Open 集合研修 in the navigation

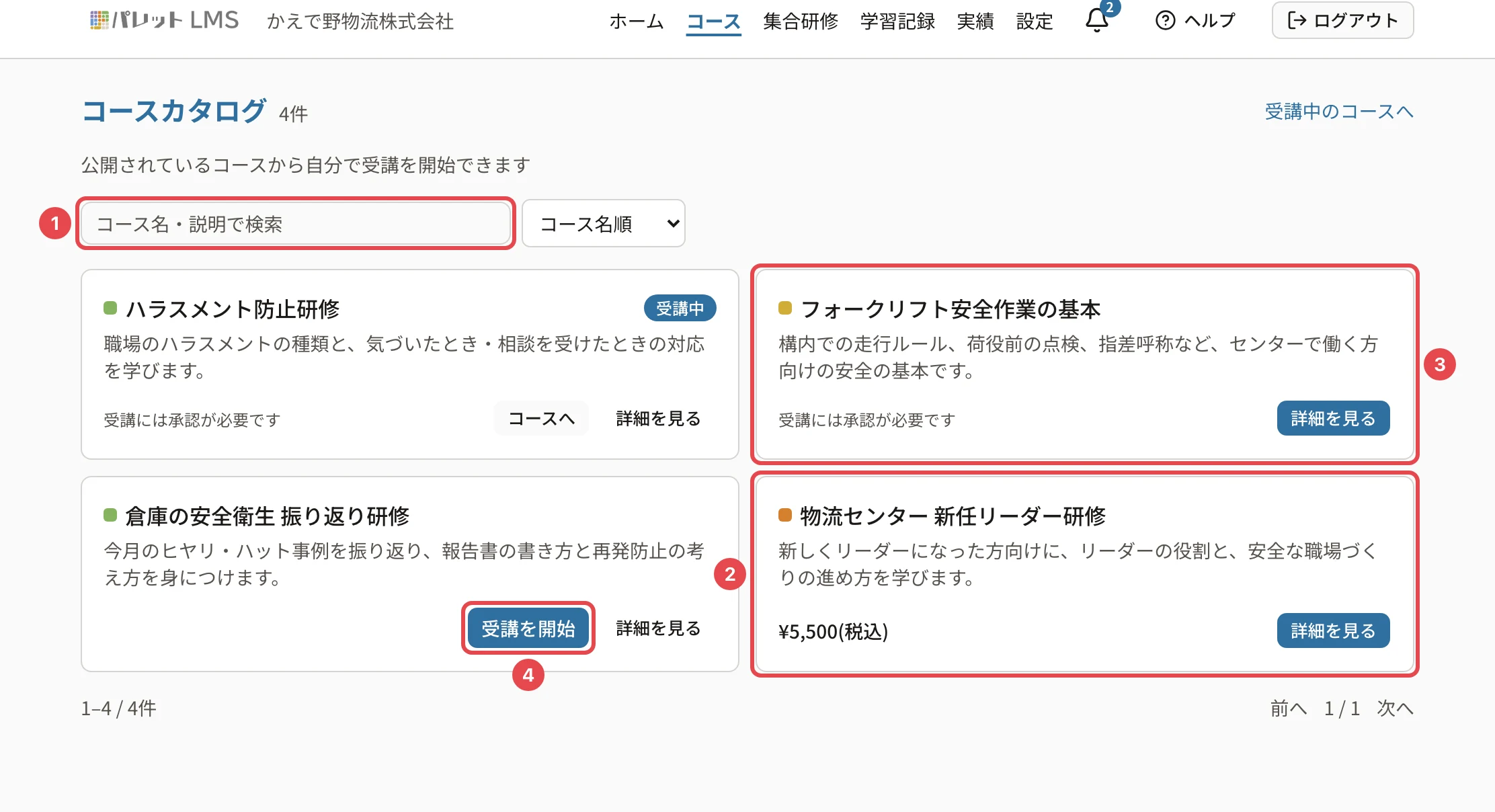click(801, 22)
